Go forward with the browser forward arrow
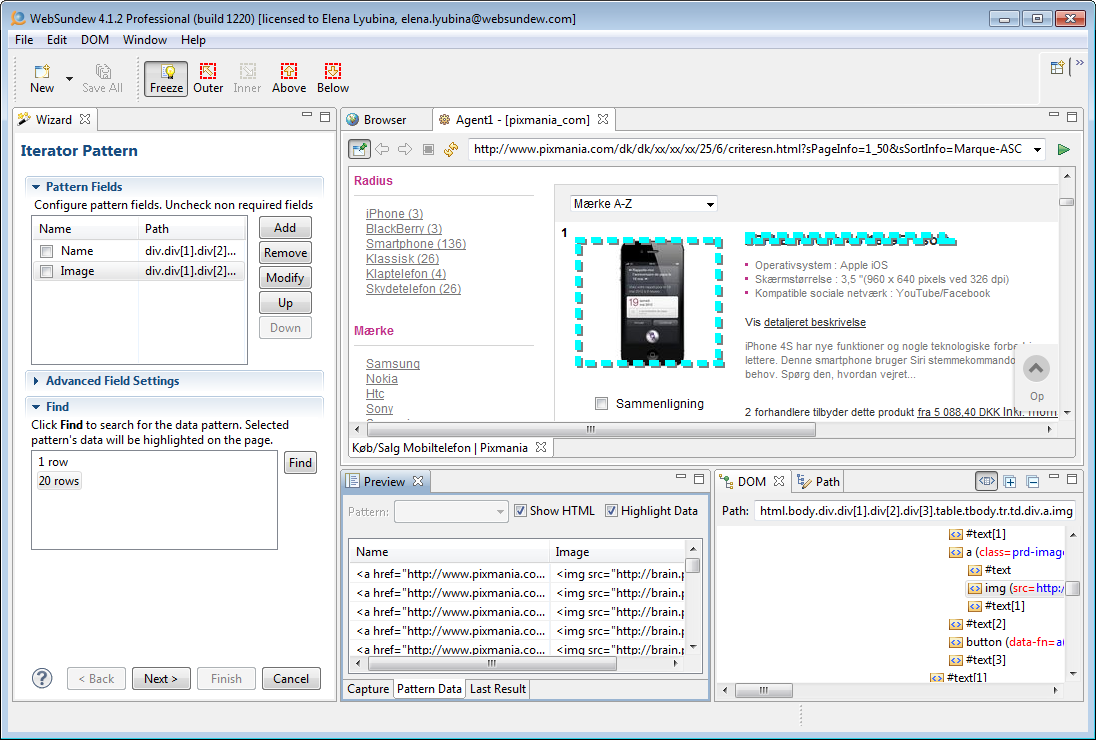 [x=405, y=149]
